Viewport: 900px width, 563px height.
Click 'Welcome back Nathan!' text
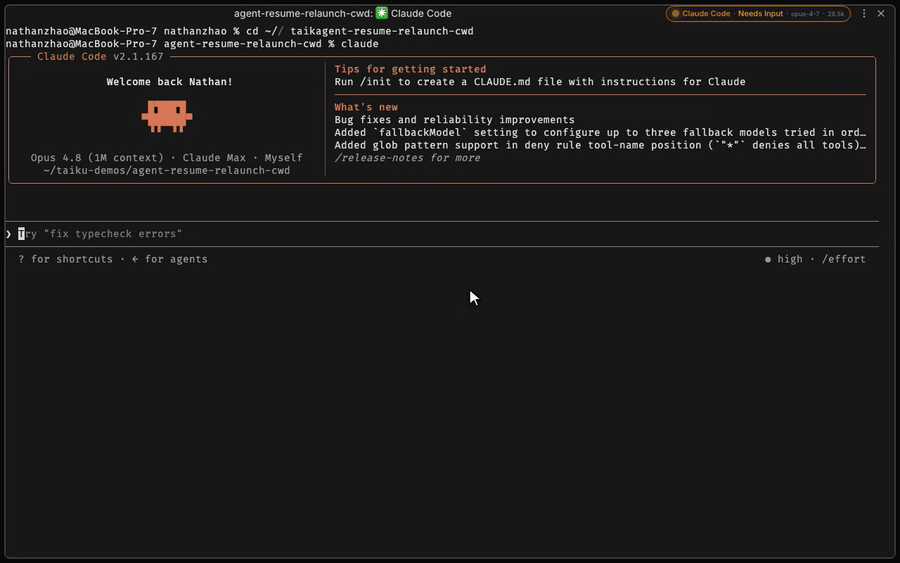pyautogui.click(x=169, y=81)
